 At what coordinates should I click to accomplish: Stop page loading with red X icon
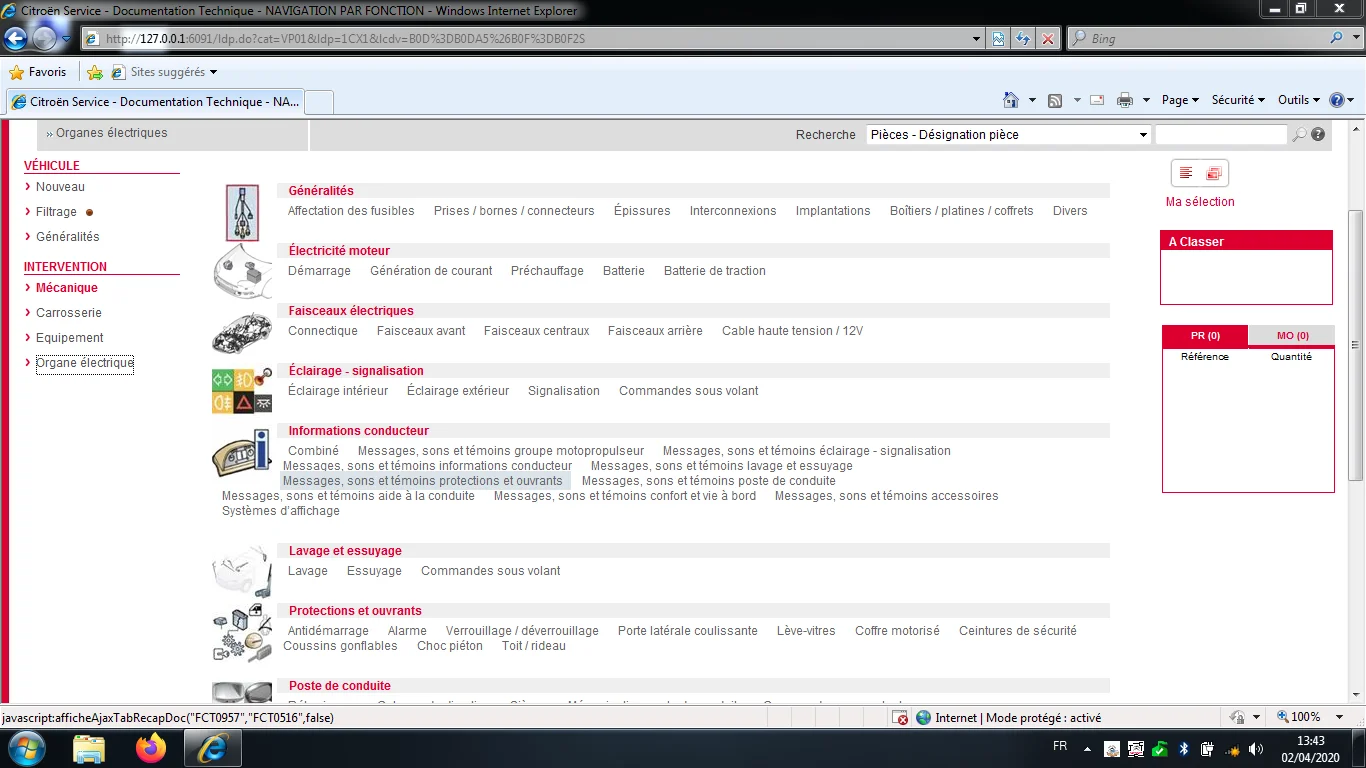pyautogui.click(x=1047, y=39)
